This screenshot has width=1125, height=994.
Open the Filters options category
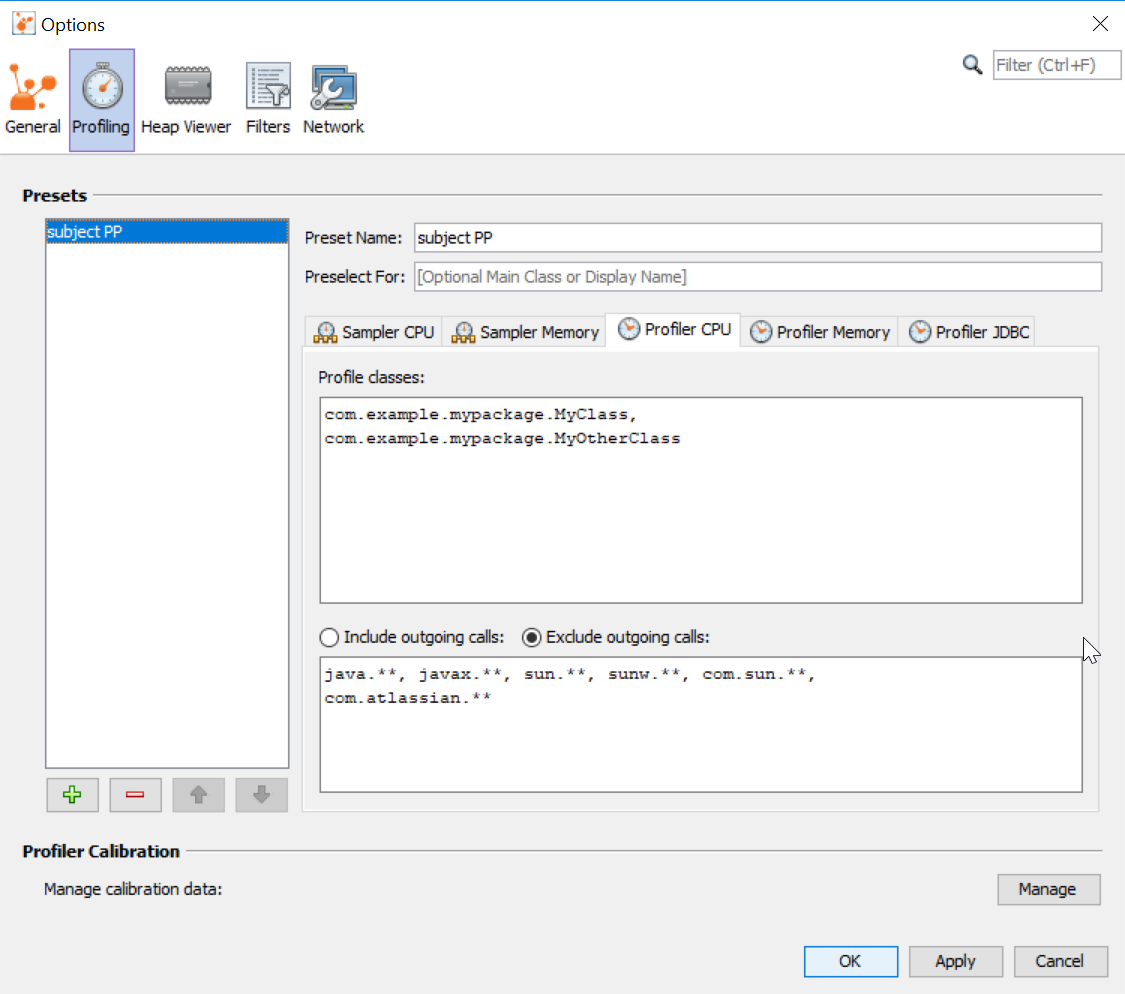(268, 100)
